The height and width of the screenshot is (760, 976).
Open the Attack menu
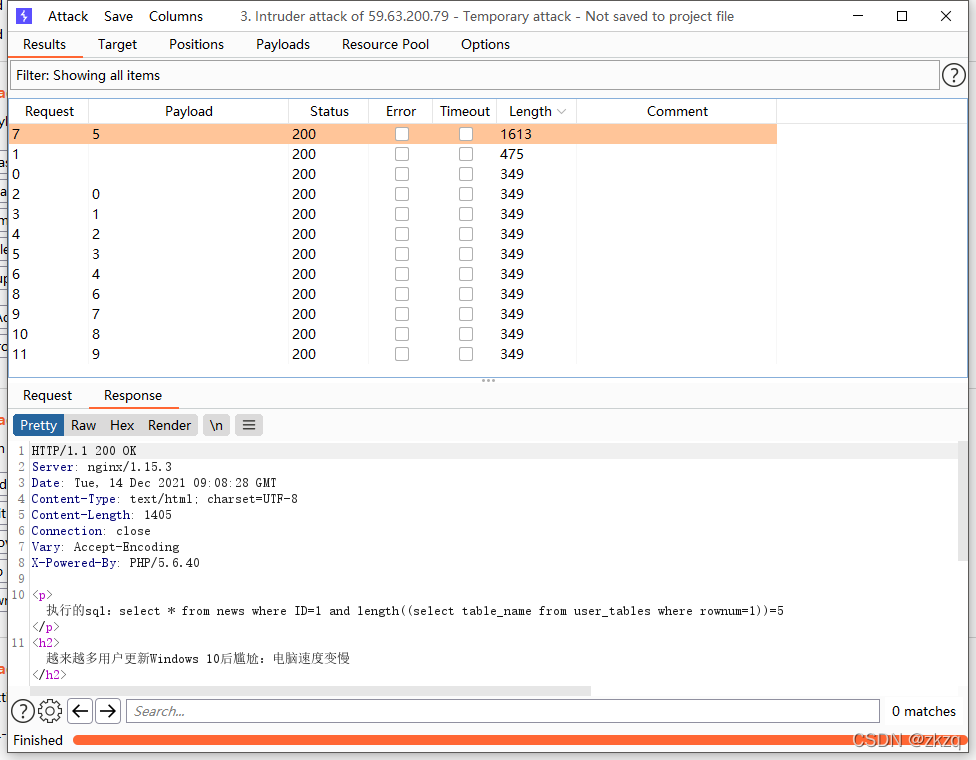(x=68, y=16)
